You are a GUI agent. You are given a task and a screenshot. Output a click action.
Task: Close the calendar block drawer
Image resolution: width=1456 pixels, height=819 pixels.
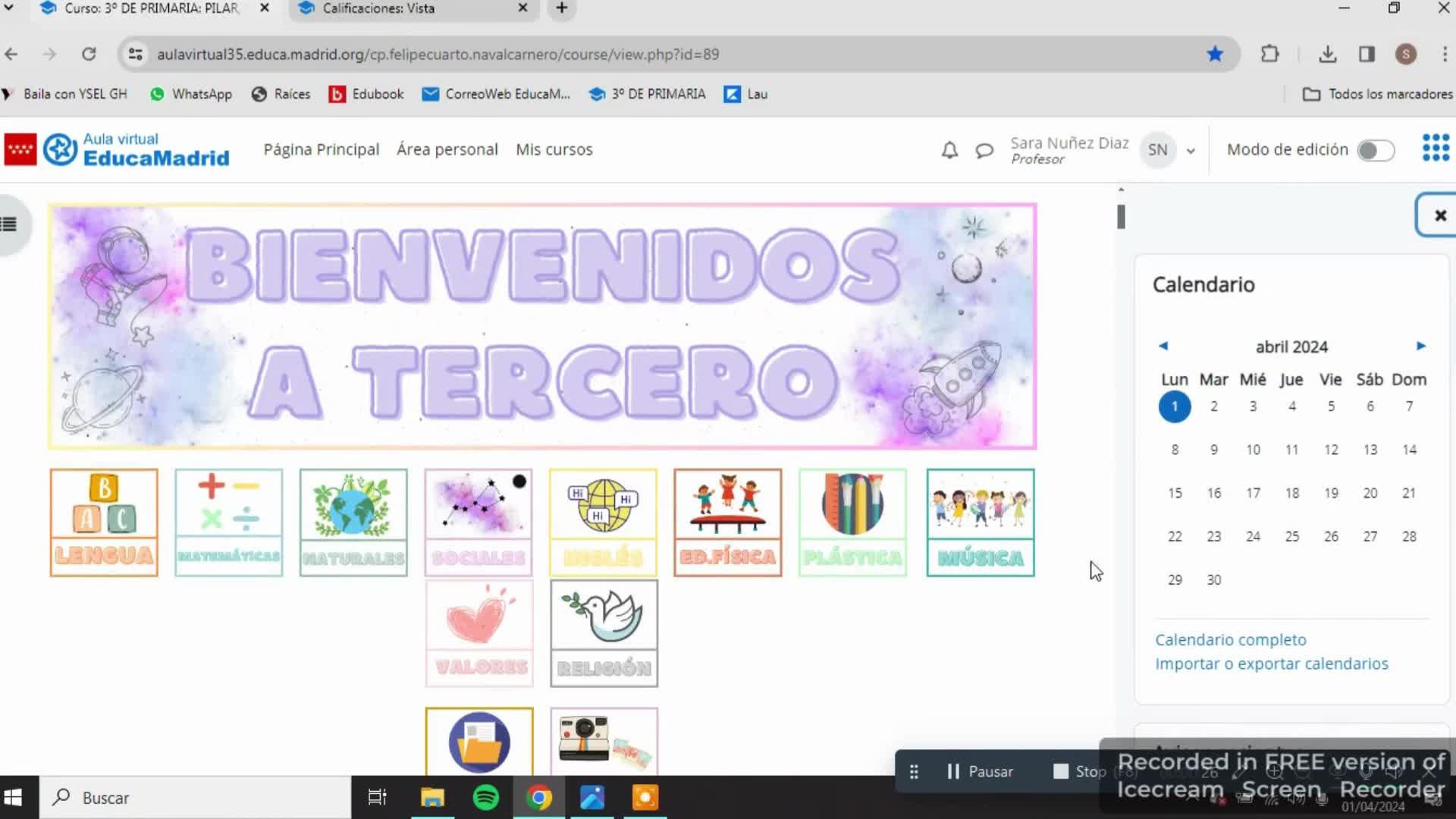click(1439, 215)
